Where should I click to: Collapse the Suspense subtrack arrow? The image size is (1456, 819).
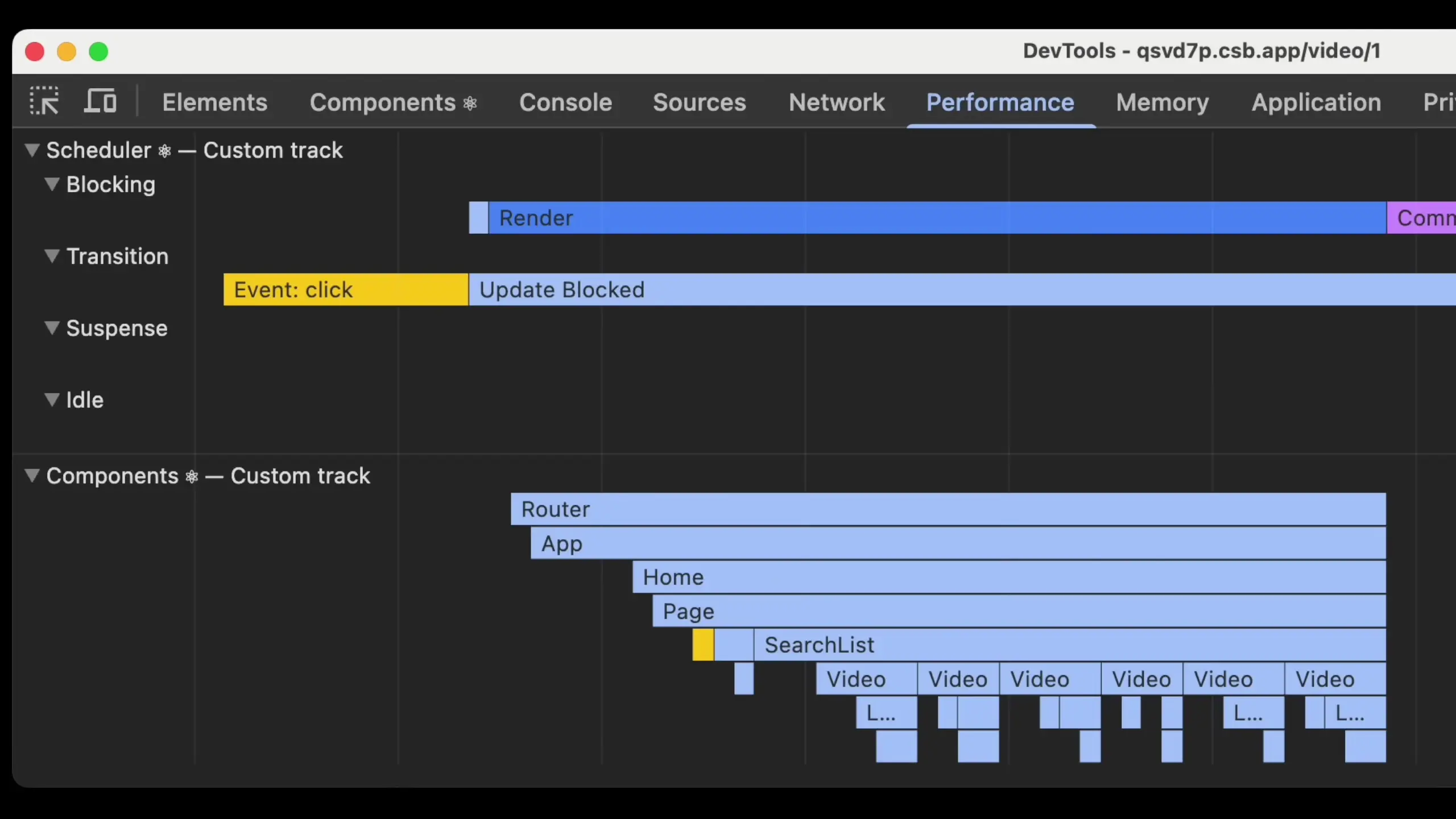[x=52, y=328]
